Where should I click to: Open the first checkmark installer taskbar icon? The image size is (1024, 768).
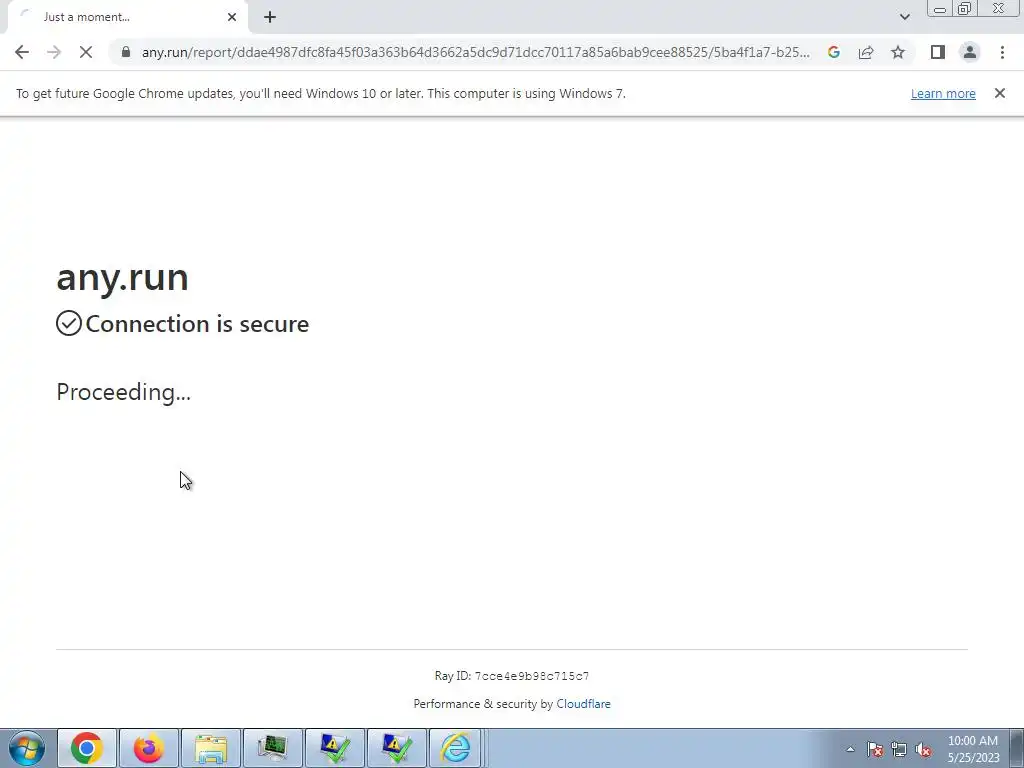click(335, 748)
